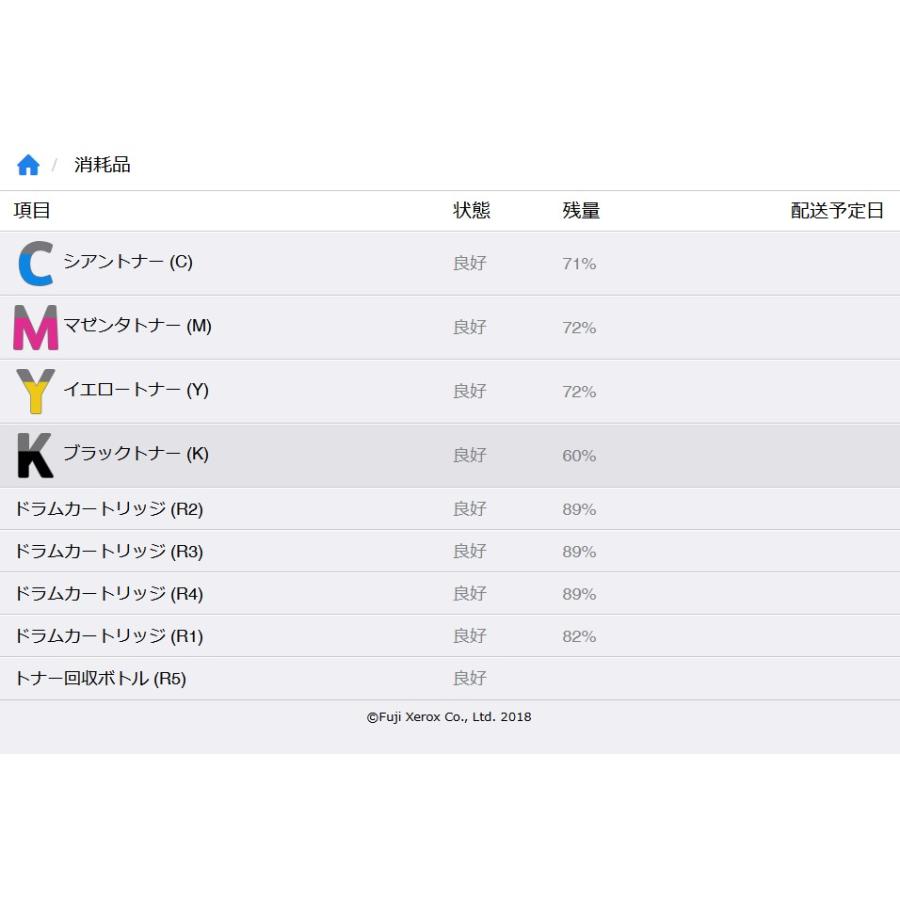Click the home icon in the breadcrumb
Screen dimensions: 900x900
(x=27, y=163)
